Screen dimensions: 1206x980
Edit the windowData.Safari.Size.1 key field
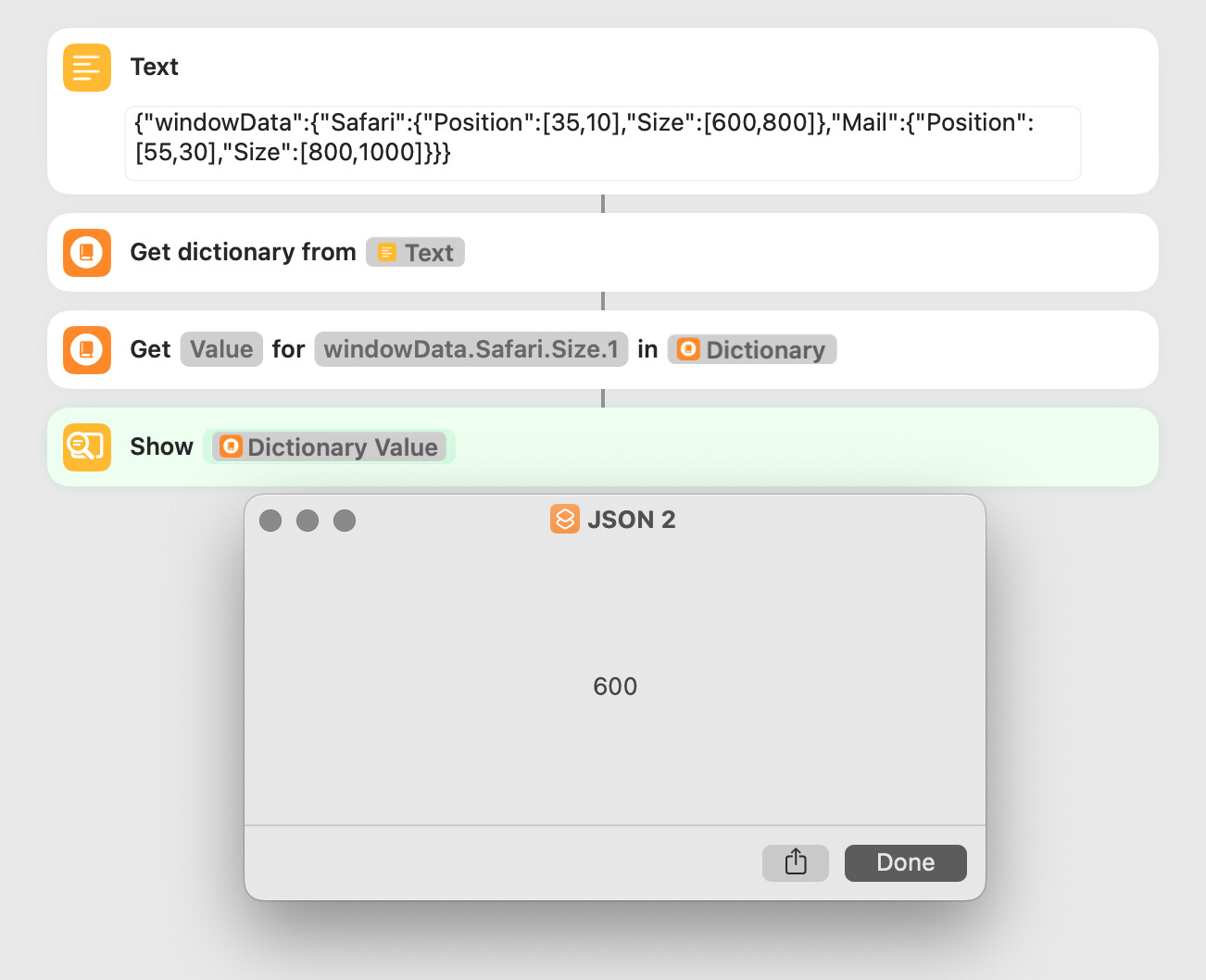pos(471,349)
